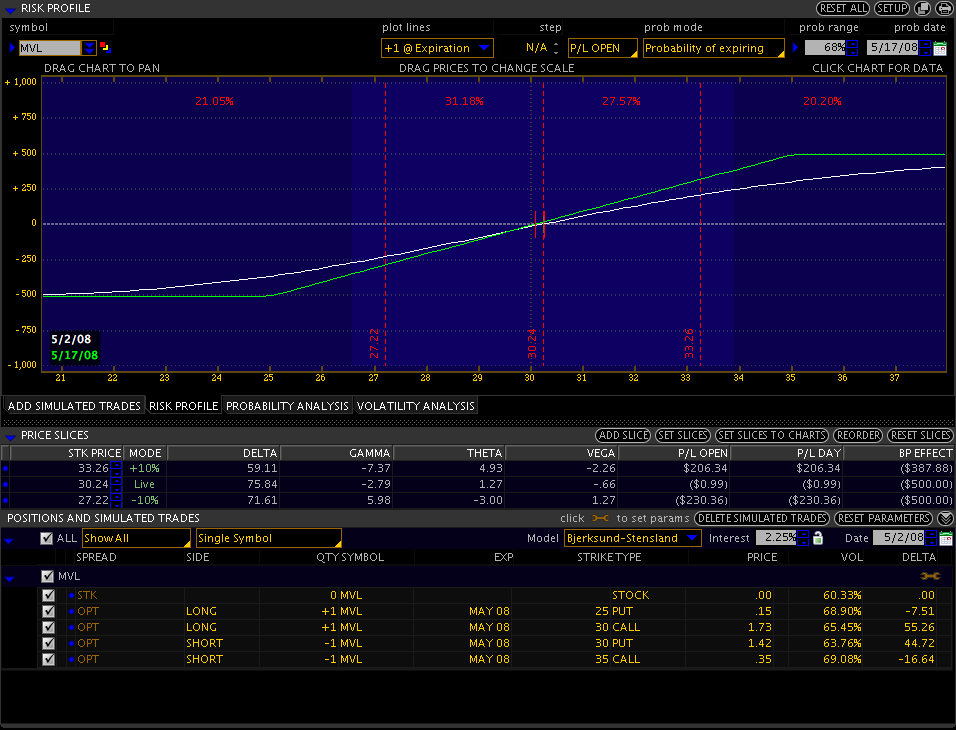Open the Show All filter dropdown

pyautogui.click(x=137, y=538)
